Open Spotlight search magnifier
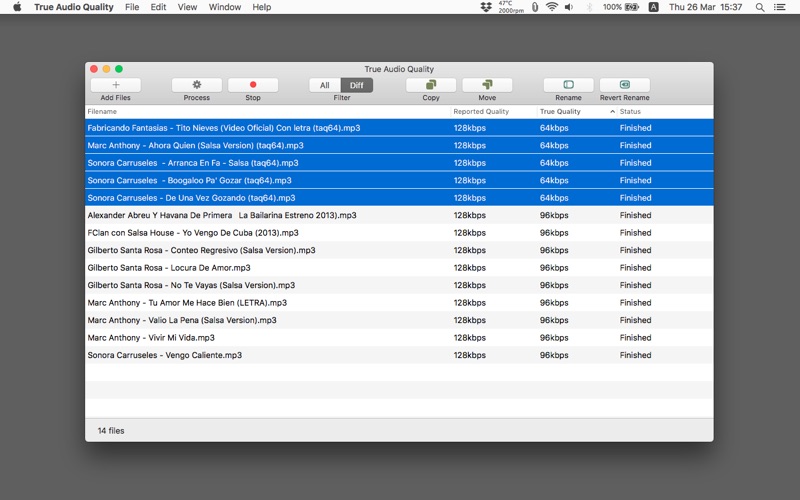The width and height of the screenshot is (800, 500). pyautogui.click(x=760, y=7)
